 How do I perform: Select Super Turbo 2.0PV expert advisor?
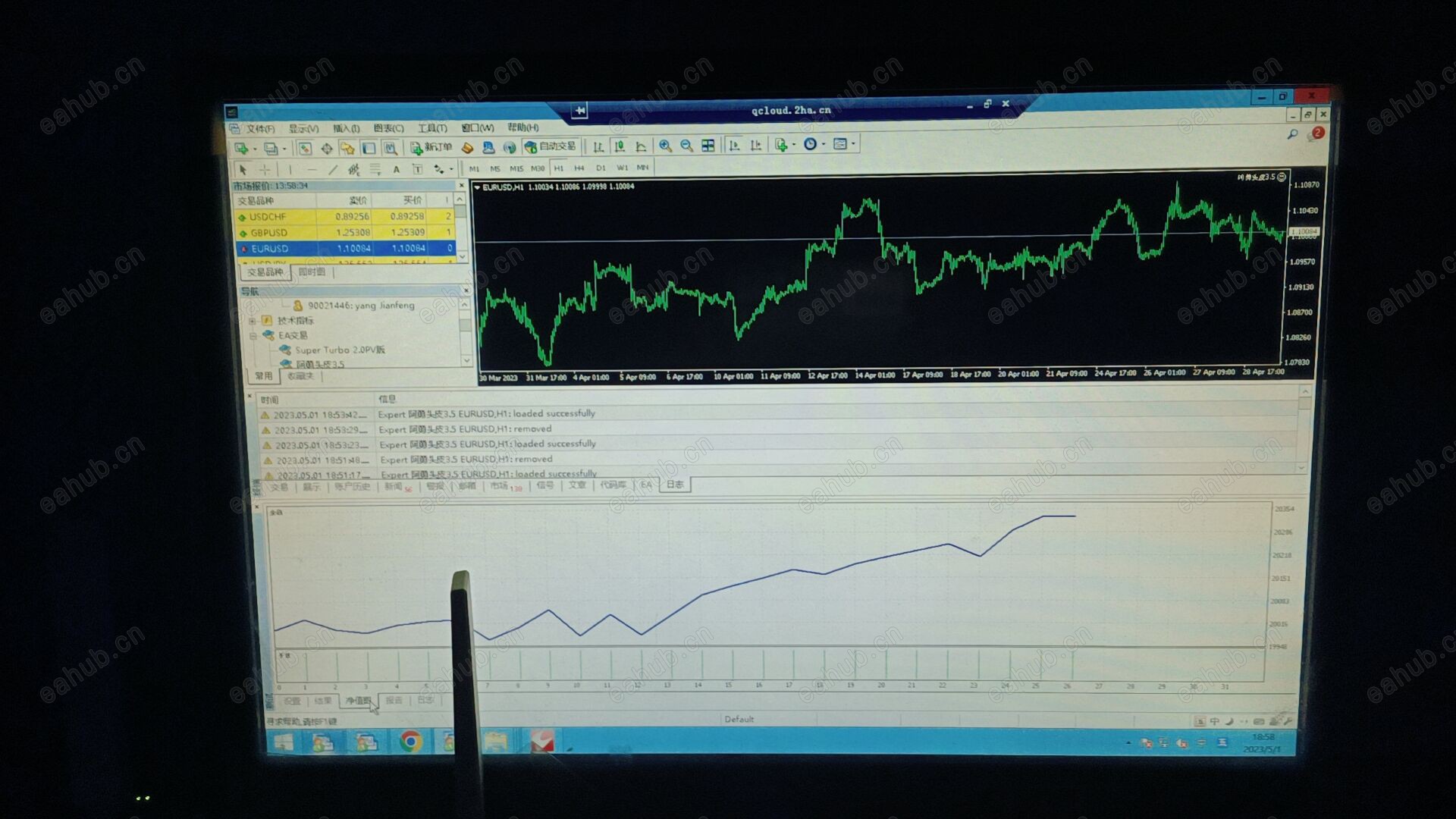point(340,350)
